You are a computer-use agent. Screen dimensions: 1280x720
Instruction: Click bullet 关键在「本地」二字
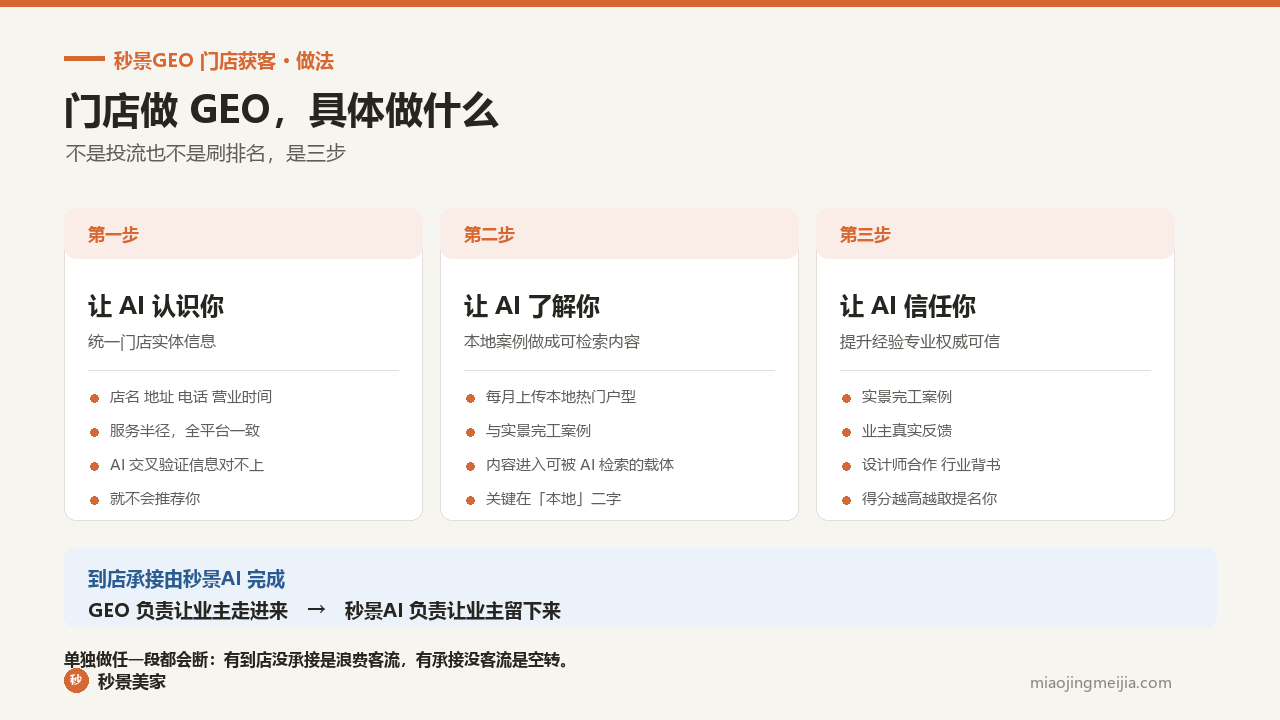tap(554, 499)
